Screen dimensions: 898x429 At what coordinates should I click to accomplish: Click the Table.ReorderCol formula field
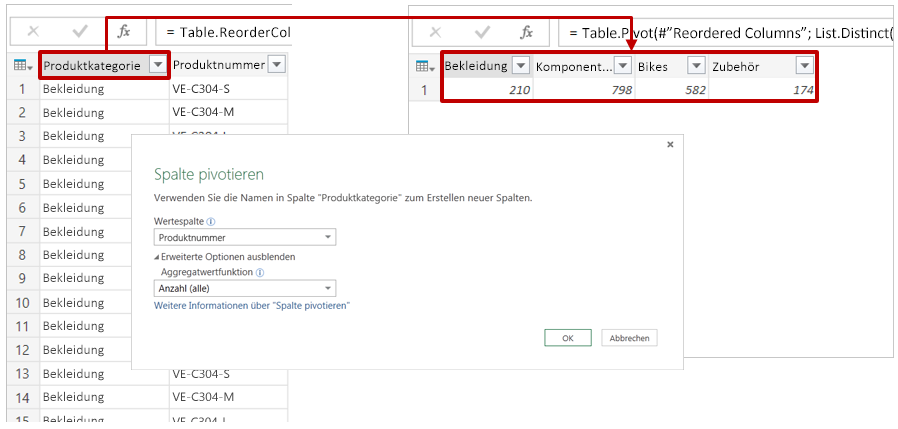(224, 32)
